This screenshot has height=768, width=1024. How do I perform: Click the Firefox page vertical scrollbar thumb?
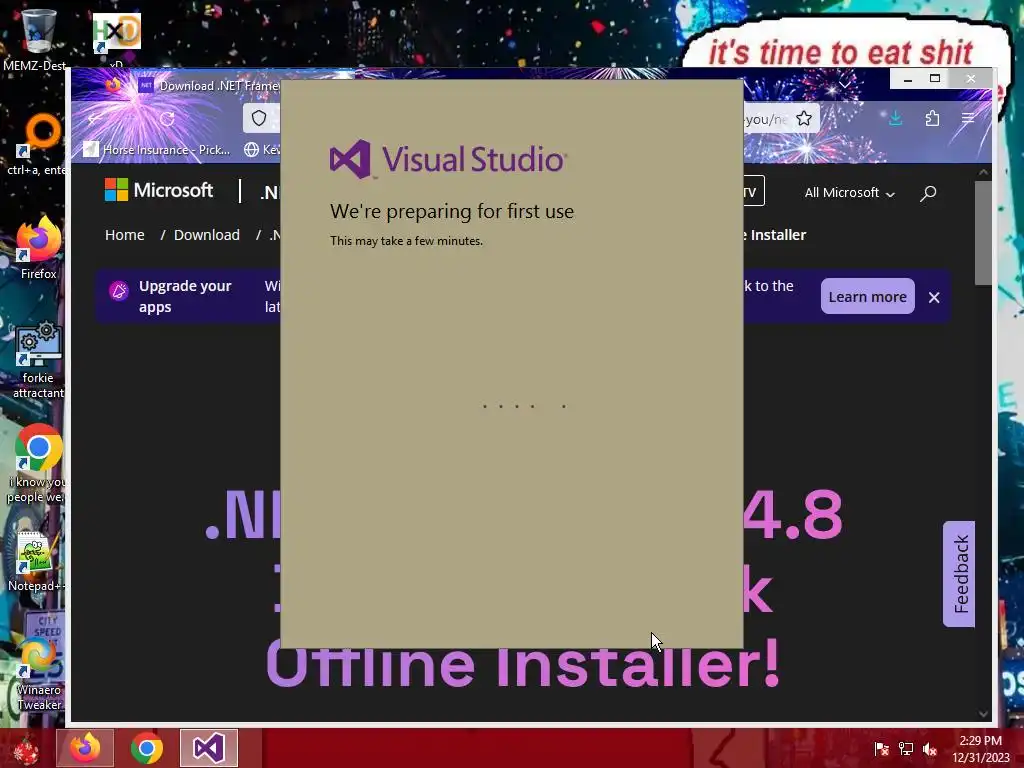pos(983,233)
